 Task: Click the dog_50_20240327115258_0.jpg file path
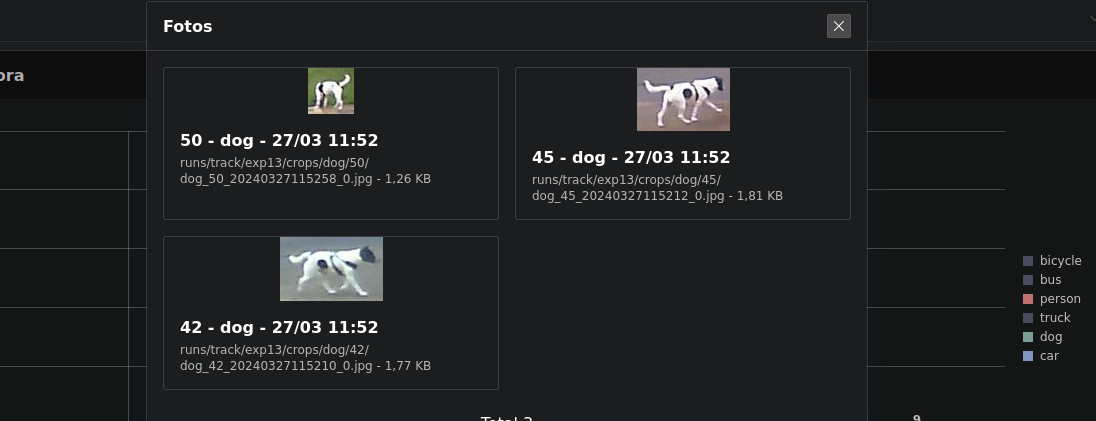(305, 171)
